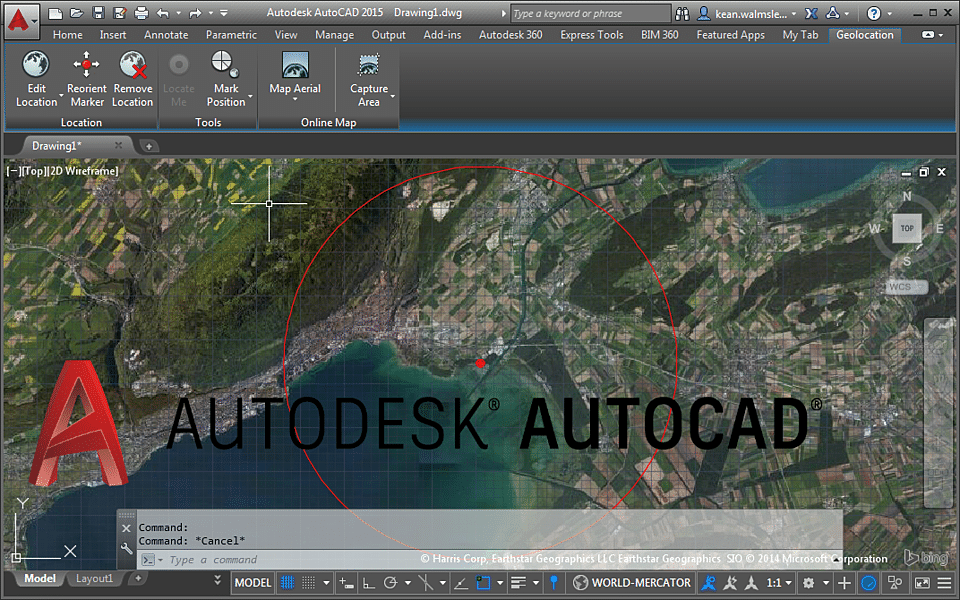Click the Save icon in Quick Access toolbar
The height and width of the screenshot is (600, 960).
click(x=96, y=12)
